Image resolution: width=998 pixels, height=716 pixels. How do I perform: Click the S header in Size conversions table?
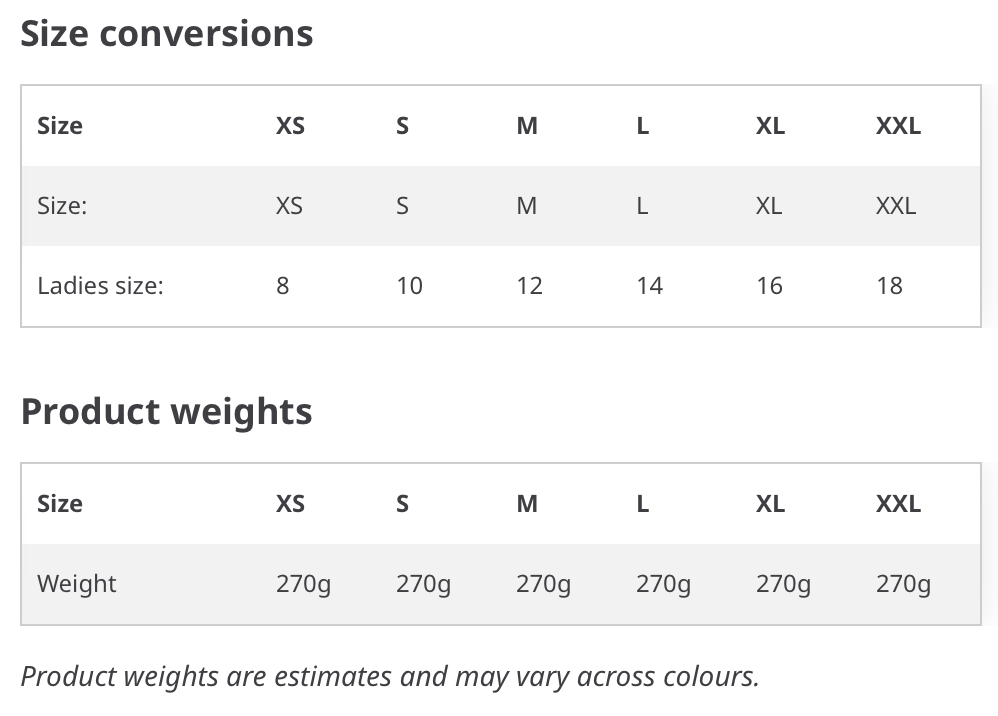click(402, 125)
